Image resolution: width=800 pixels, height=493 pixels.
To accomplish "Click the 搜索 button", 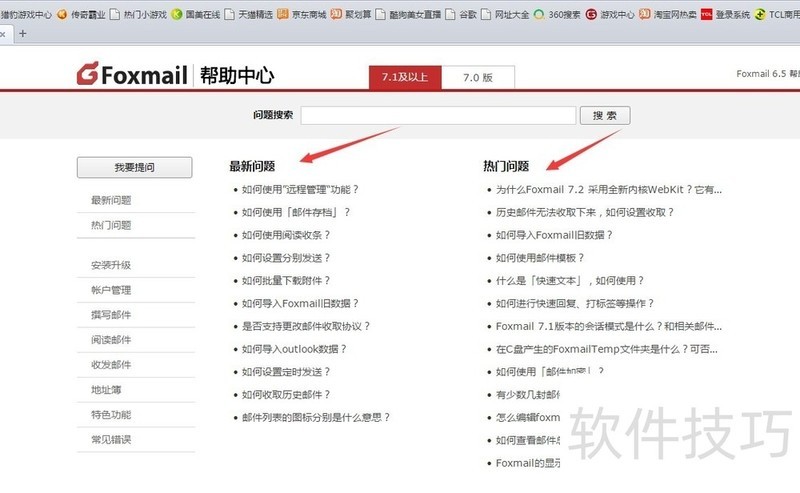I will coord(605,115).
